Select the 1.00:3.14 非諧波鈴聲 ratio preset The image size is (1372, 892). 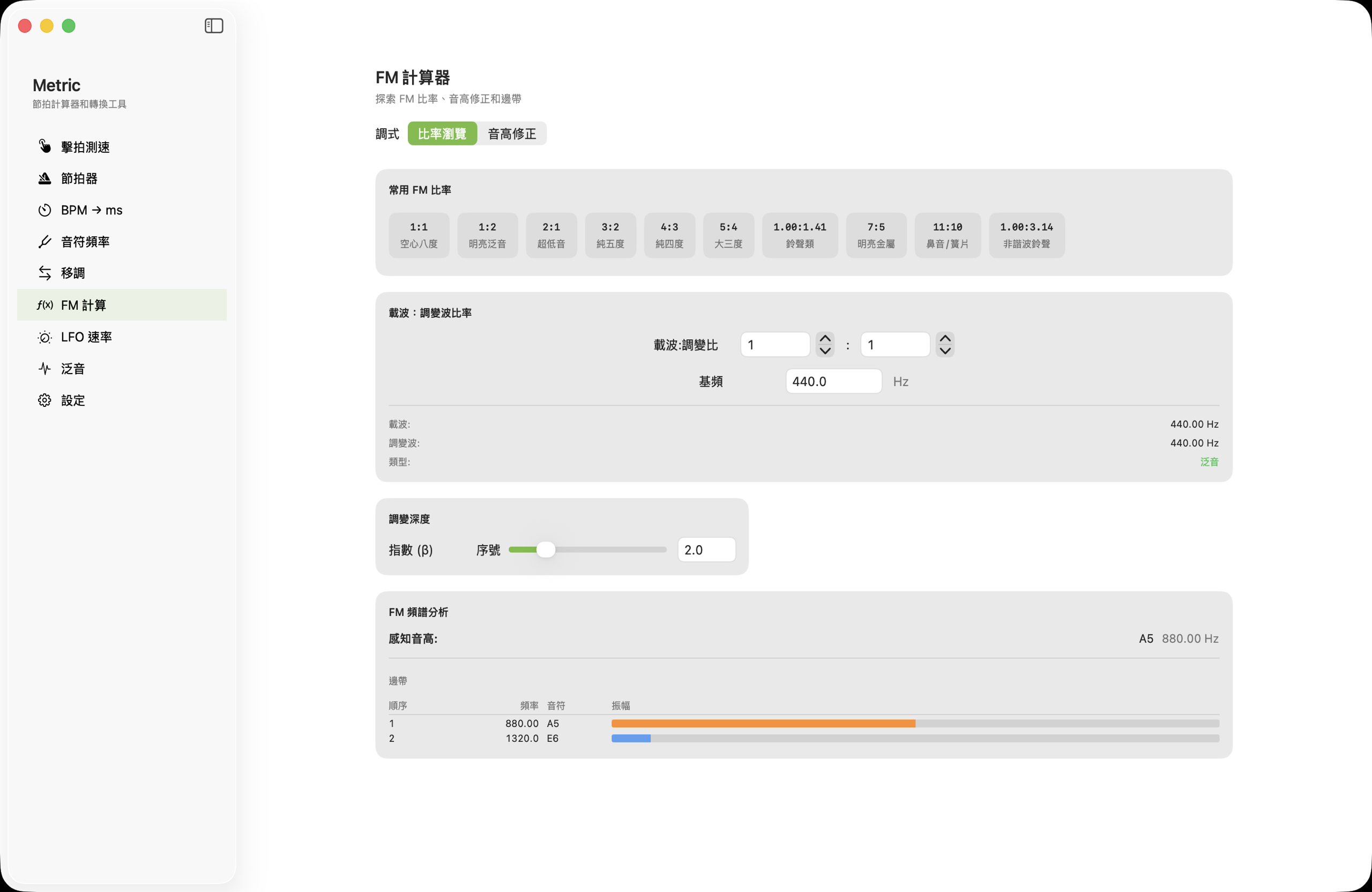tap(1027, 235)
